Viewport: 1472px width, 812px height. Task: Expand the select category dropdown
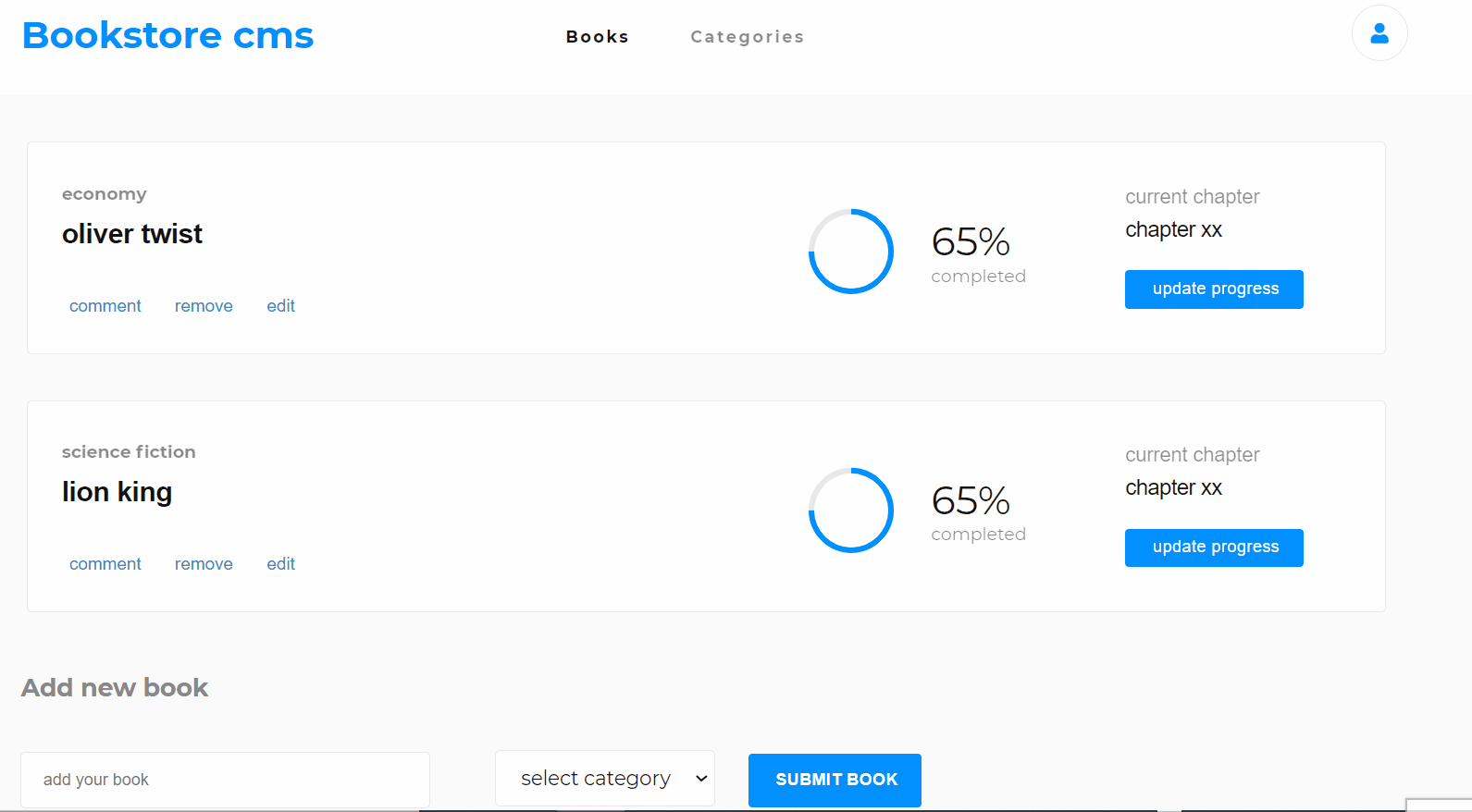(x=605, y=779)
